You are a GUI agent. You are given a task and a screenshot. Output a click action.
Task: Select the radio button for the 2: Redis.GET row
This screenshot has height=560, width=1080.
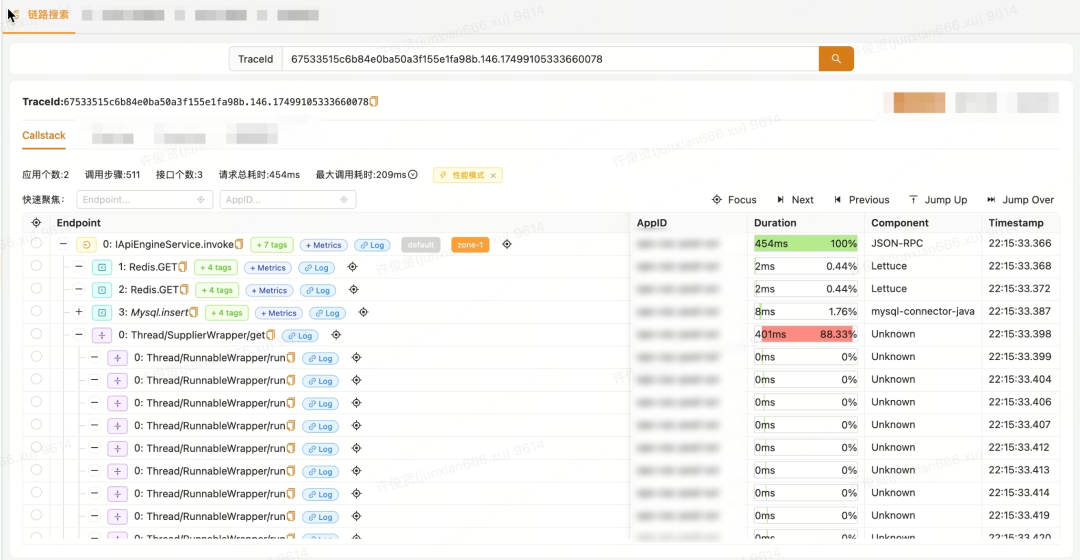click(37, 288)
